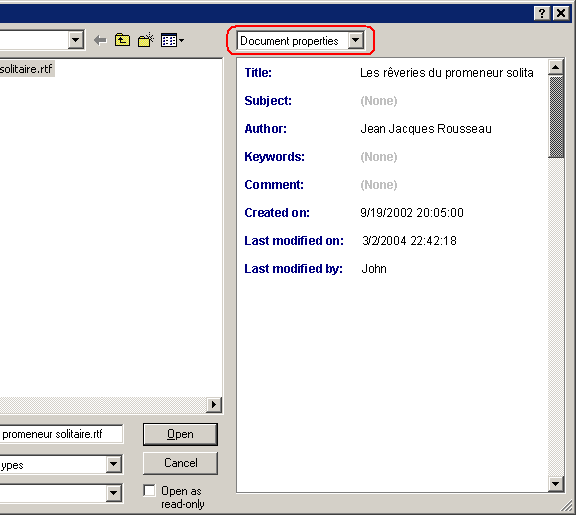Go back with the left arrow icon
576x515 pixels.
point(100,40)
